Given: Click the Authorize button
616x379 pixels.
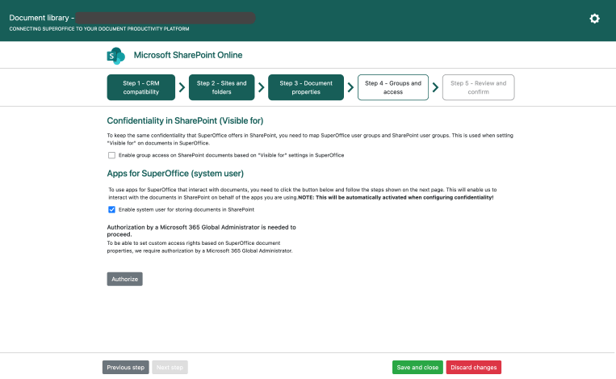Looking at the screenshot, I should [125, 279].
